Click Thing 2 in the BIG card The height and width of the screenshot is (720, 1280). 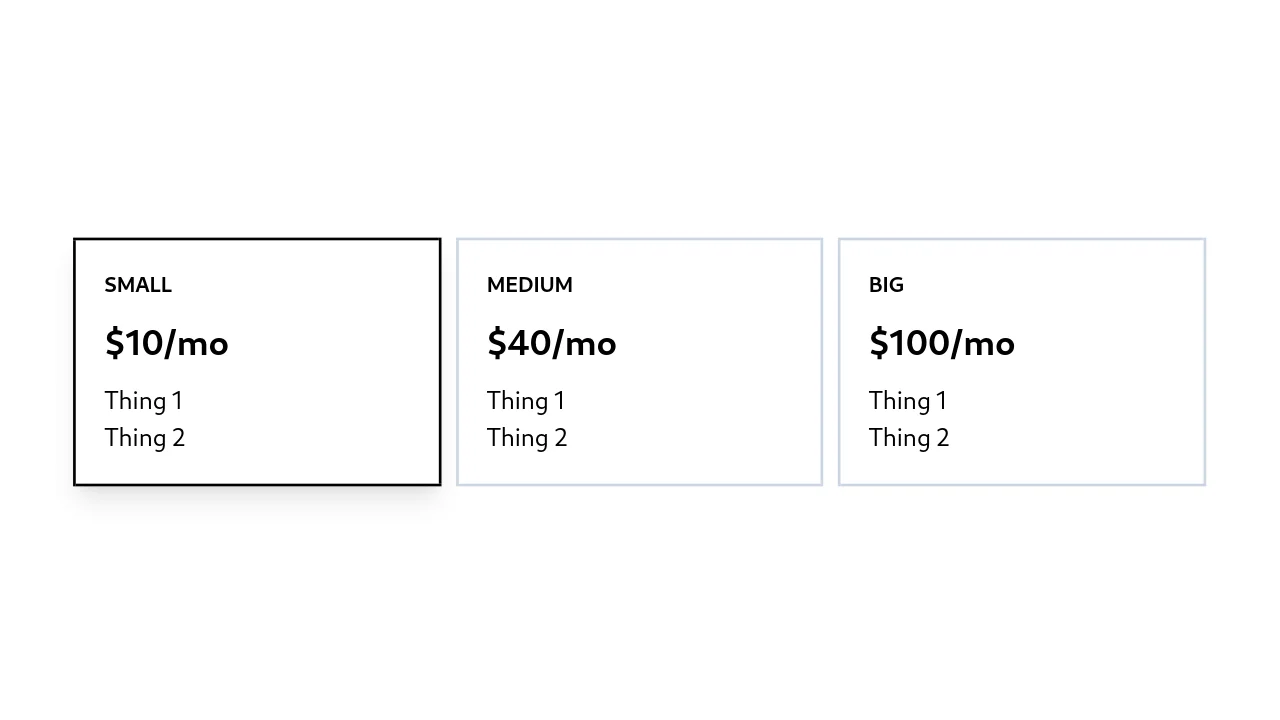(909, 437)
